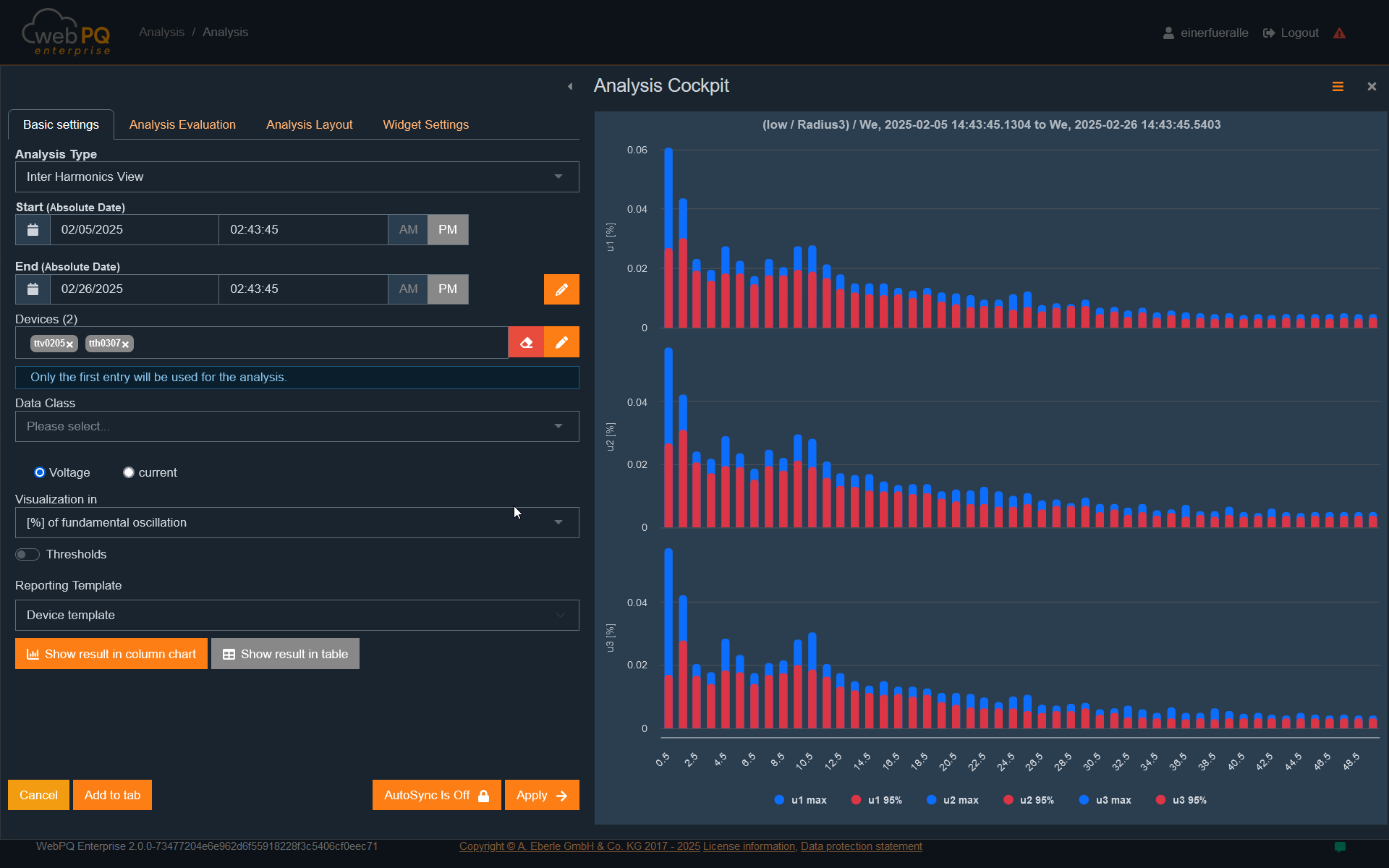1389x868 pixels.
Task: Click the pencil edit icon beside End date
Action: point(561,289)
